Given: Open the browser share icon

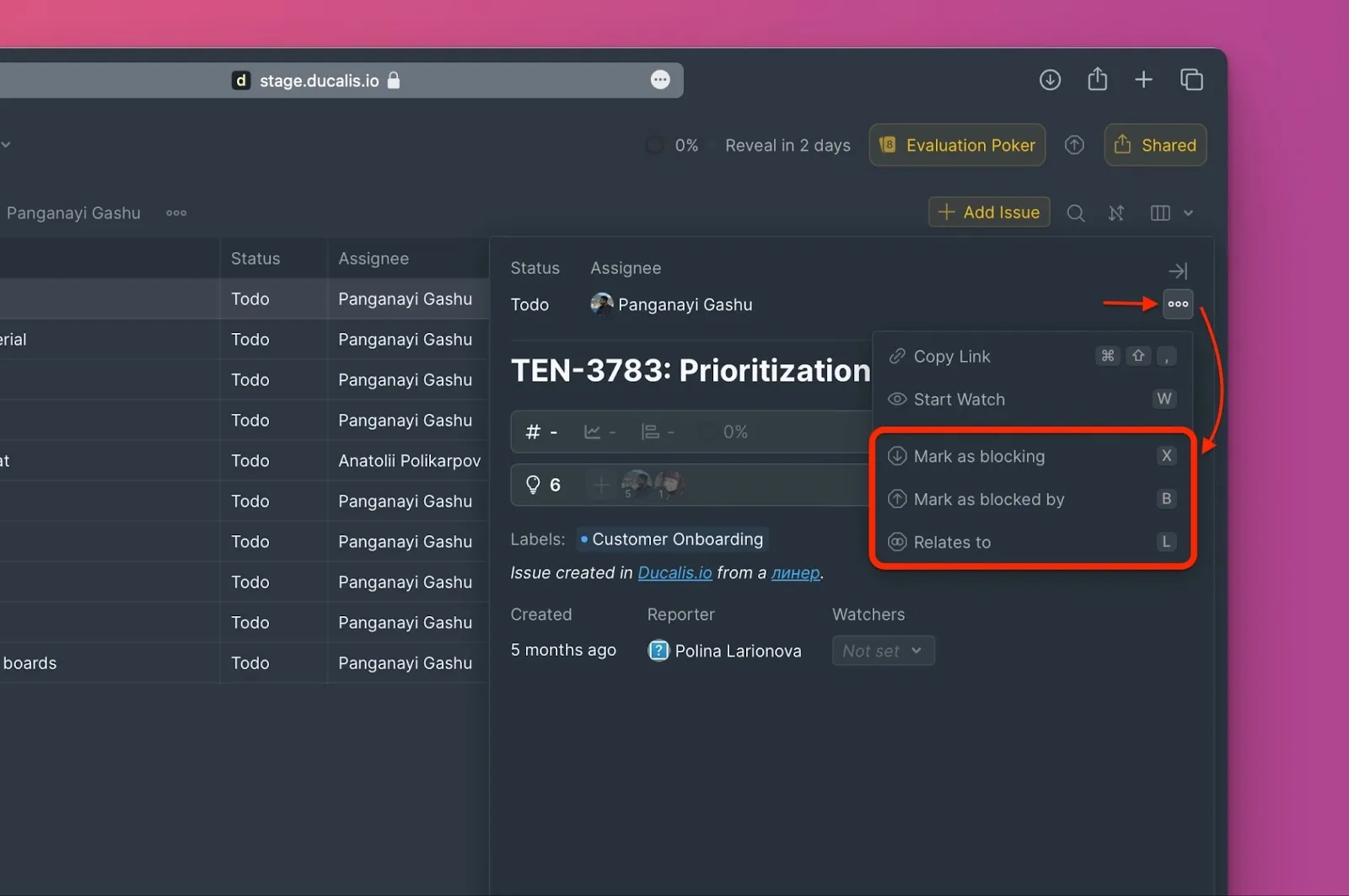Looking at the screenshot, I should [x=1097, y=80].
